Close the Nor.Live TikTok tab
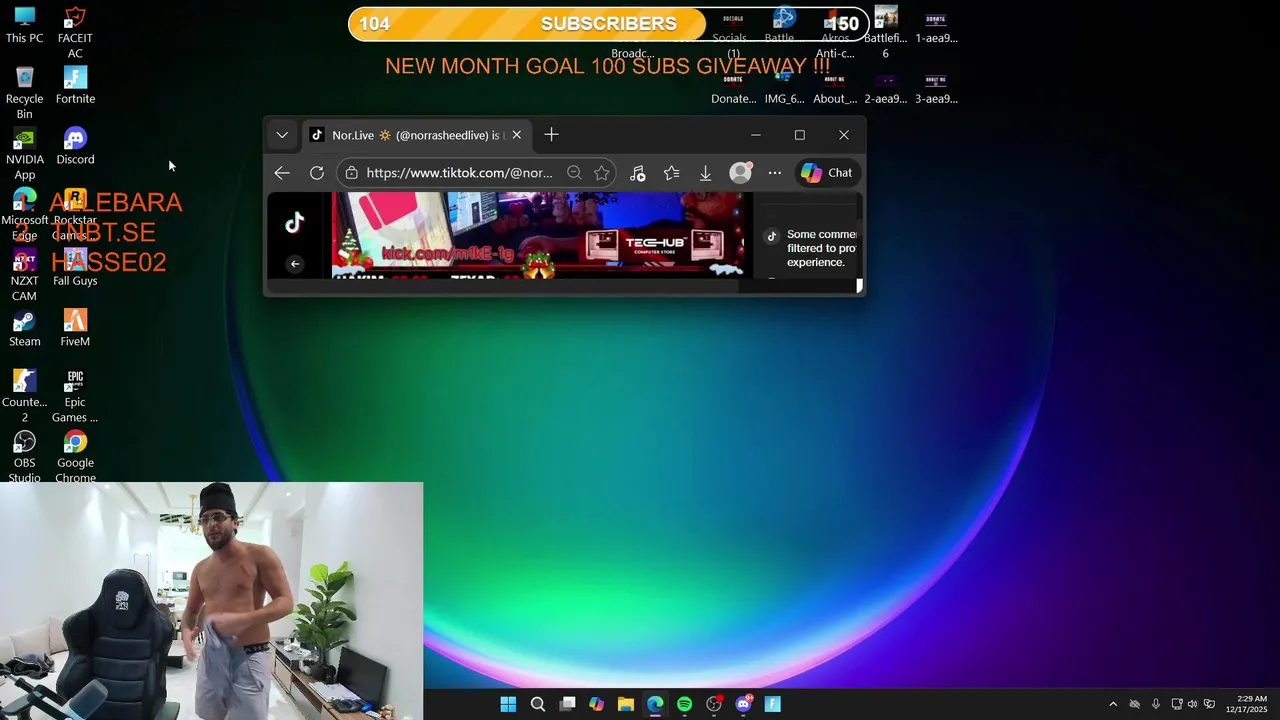1280x720 pixels. pyautogui.click(x=516, y=135)
